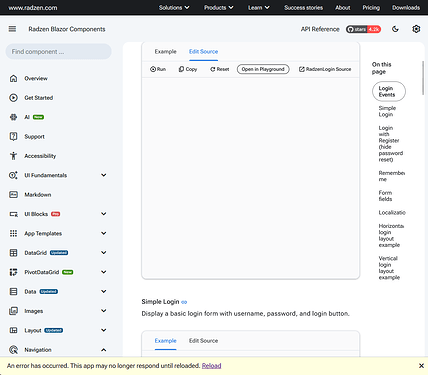This screenshot has width=428, height=375.
Task: Jump to Login with Register section
Action: 391,144
